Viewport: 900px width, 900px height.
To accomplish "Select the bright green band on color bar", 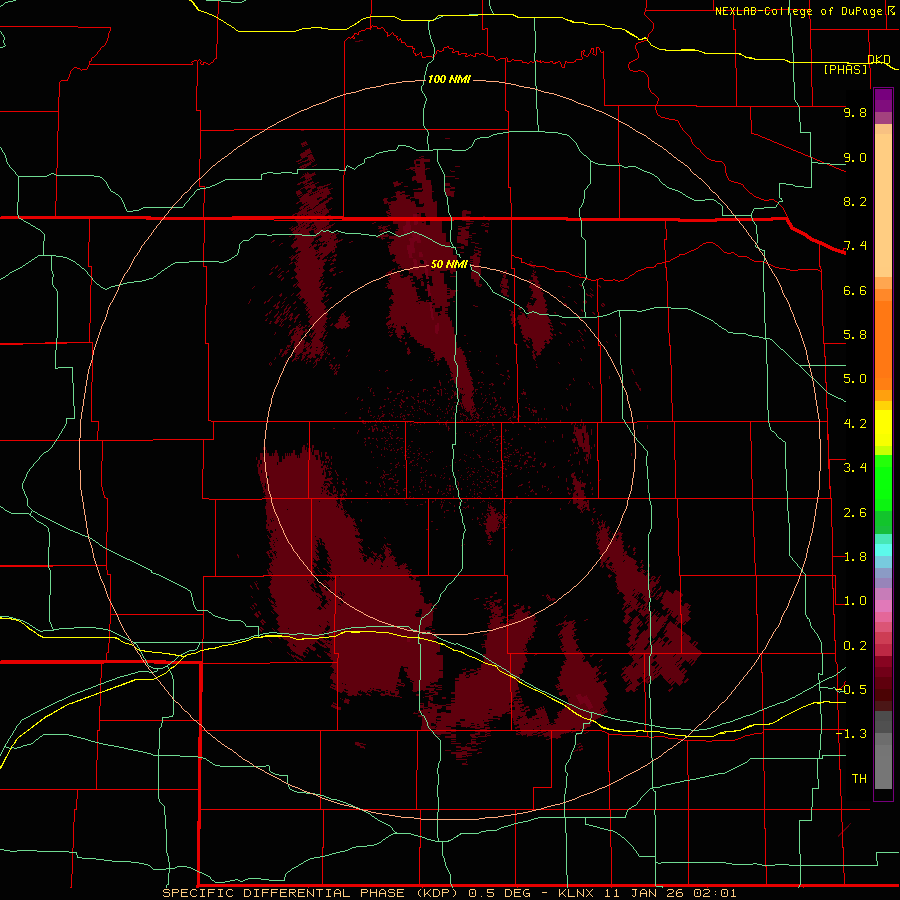I will pos(883,482).
